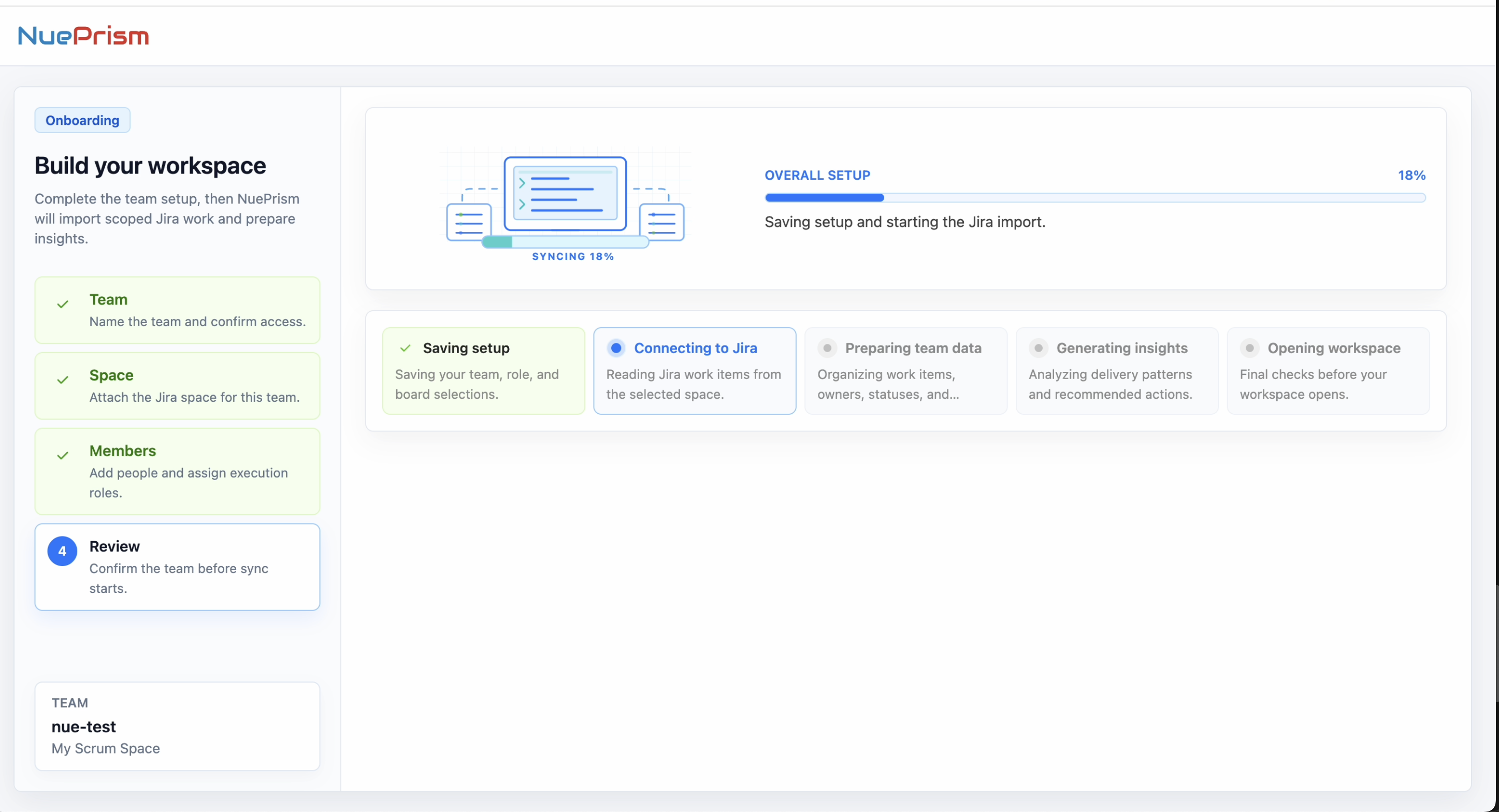Click the Opening workspace stage card
This screenshot has width=1499, height=812.
coord(1329,370)
